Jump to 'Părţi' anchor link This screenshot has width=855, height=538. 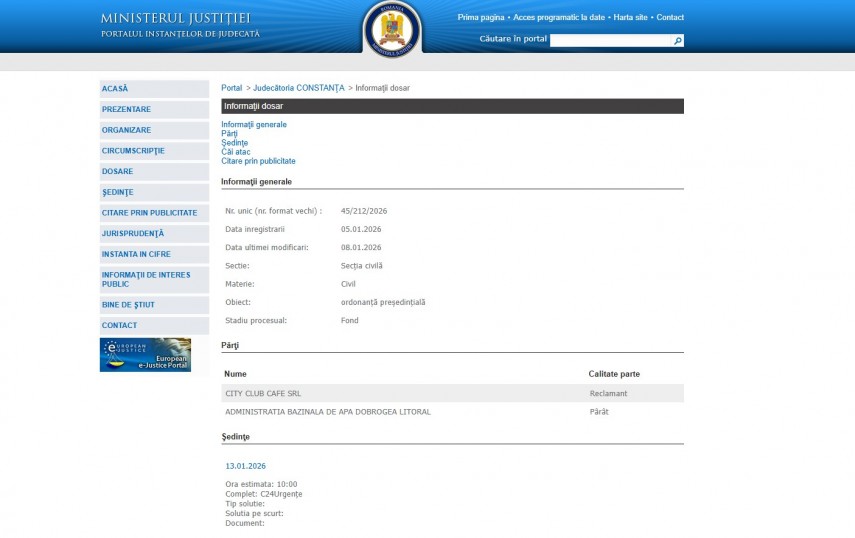229,134
